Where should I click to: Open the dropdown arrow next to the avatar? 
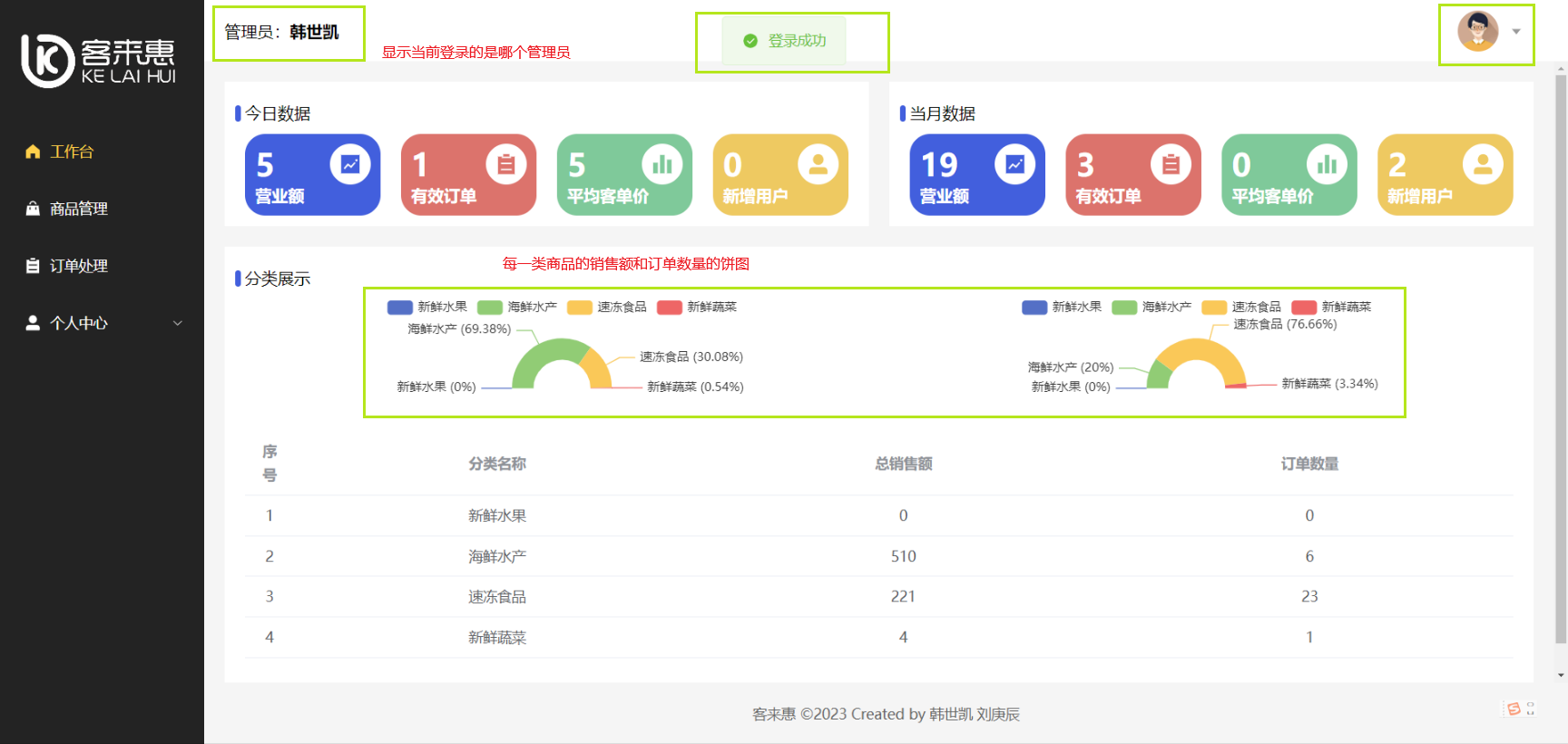point(1516,32)
